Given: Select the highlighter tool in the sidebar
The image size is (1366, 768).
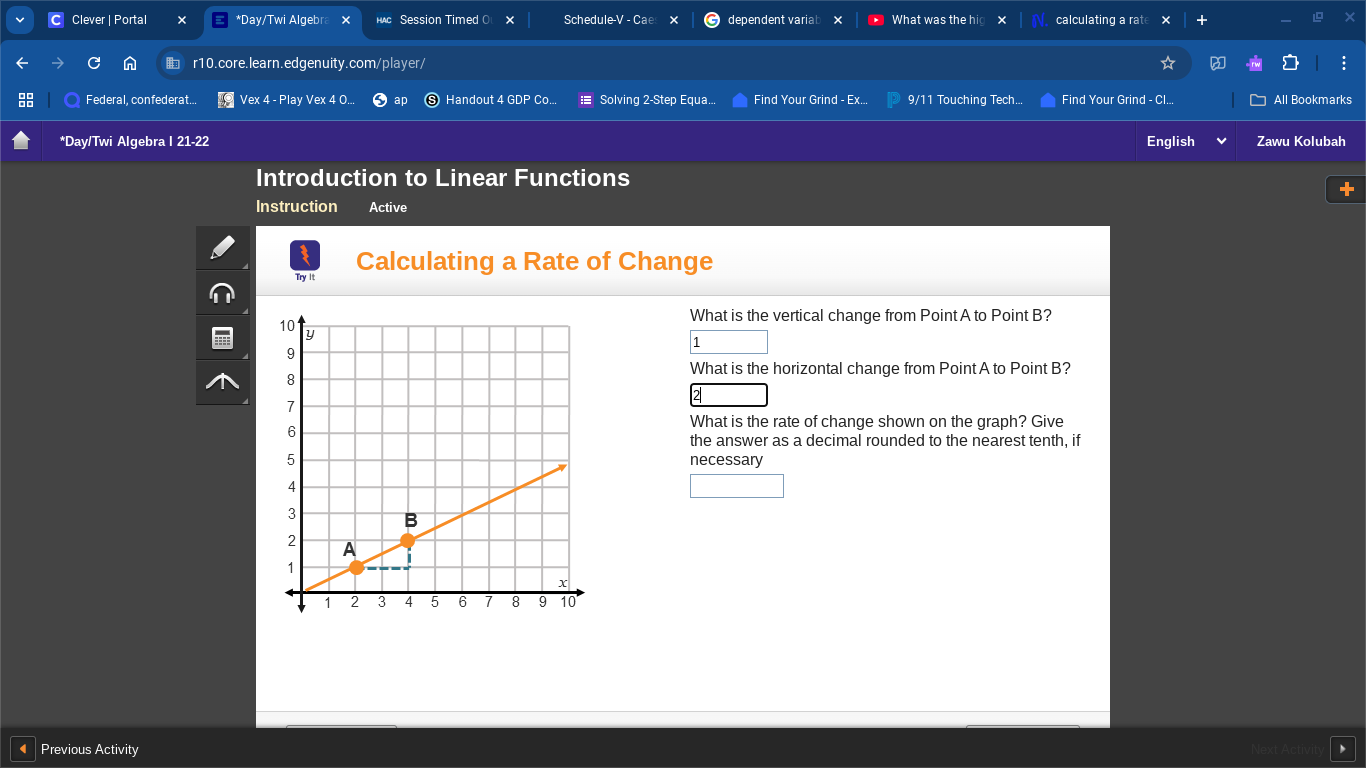Looking at the screenshot, I should click(222, 247).
